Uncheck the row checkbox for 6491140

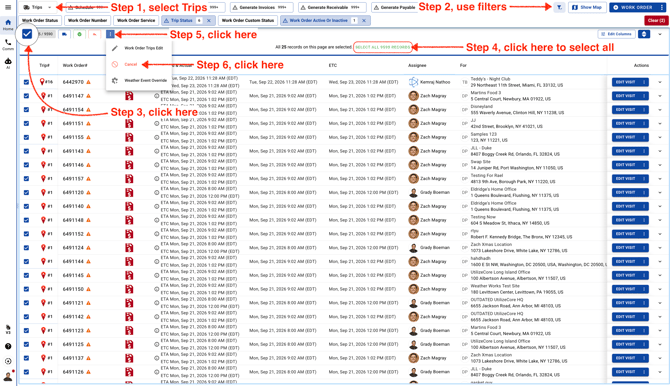click(x=26, y=206)
